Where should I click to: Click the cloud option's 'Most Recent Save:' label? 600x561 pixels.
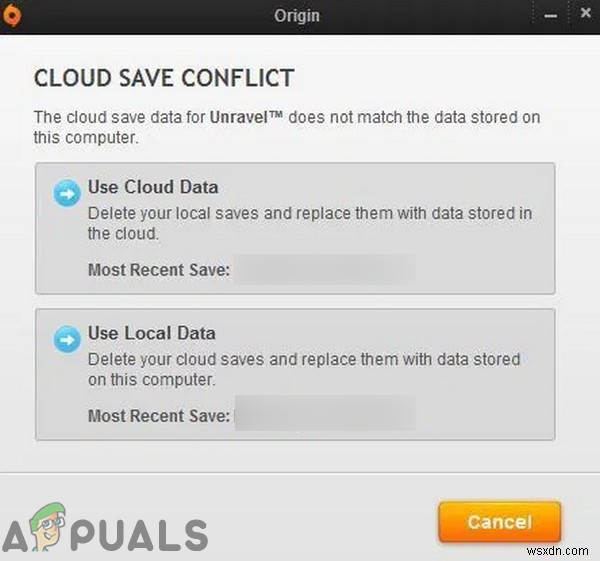coord(158,269)
